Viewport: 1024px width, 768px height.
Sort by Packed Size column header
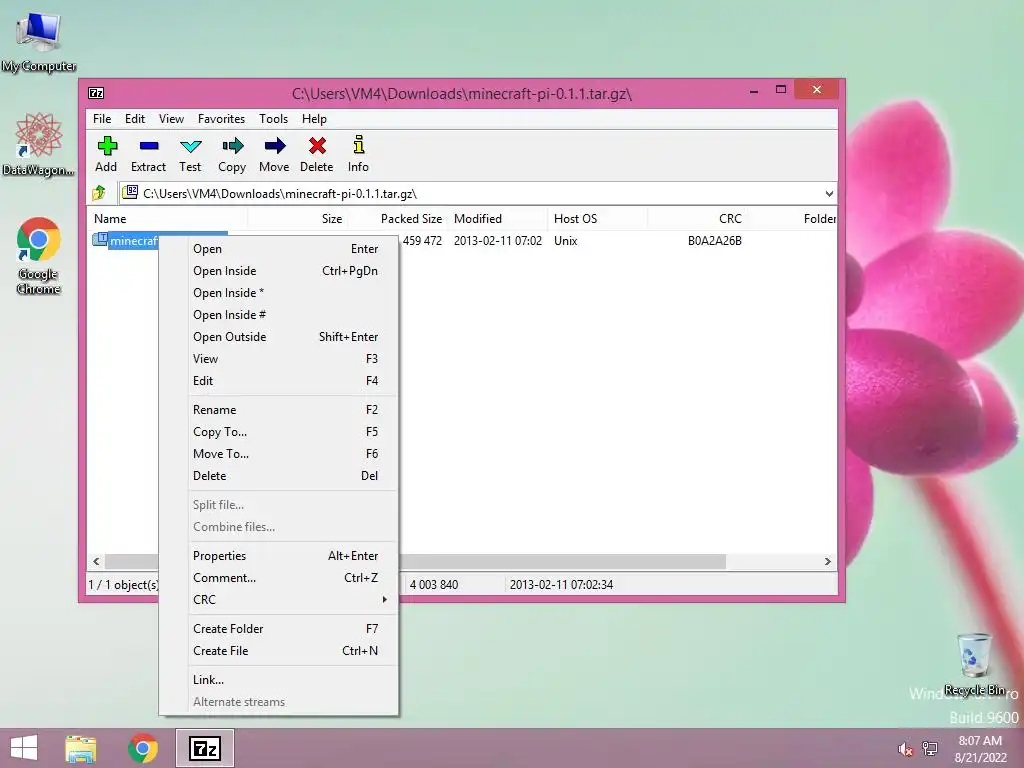click(x=397, y=219)
